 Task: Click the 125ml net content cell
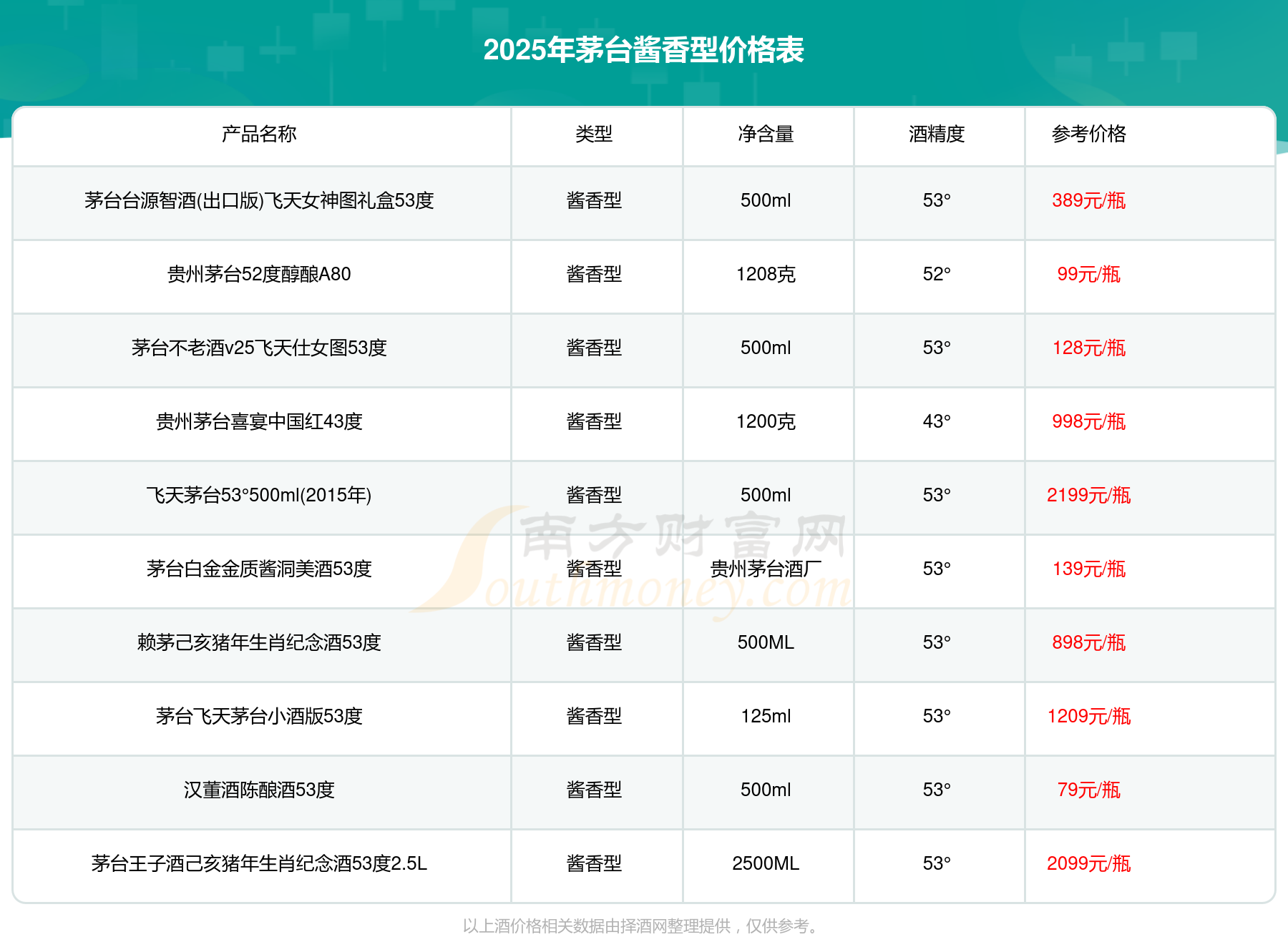pyautogui.click(x=766, y=716)
